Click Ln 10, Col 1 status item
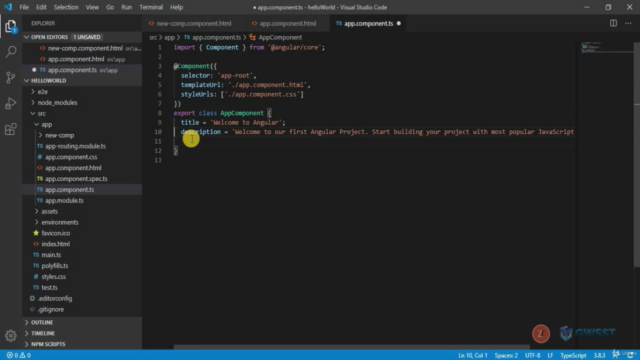The image size is (640, 360). (473, 355)
